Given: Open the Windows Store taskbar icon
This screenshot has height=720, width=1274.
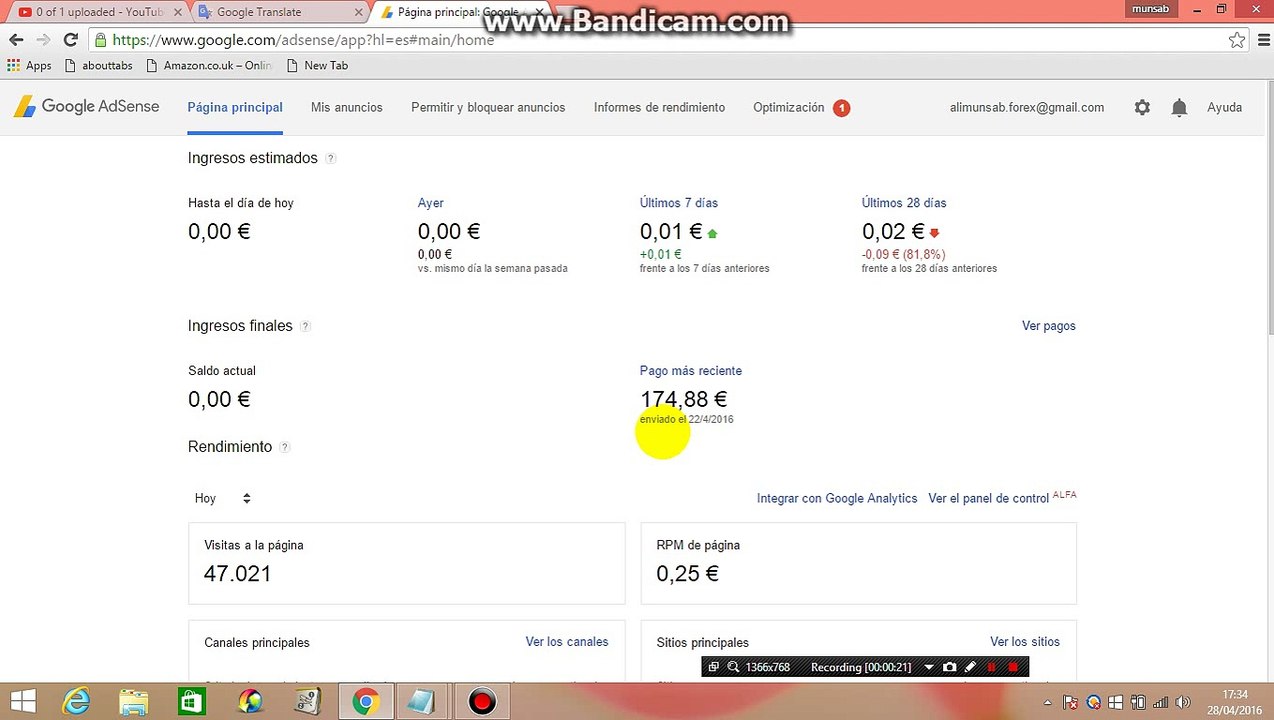Looking at the screenshot, I should point(191,702).
